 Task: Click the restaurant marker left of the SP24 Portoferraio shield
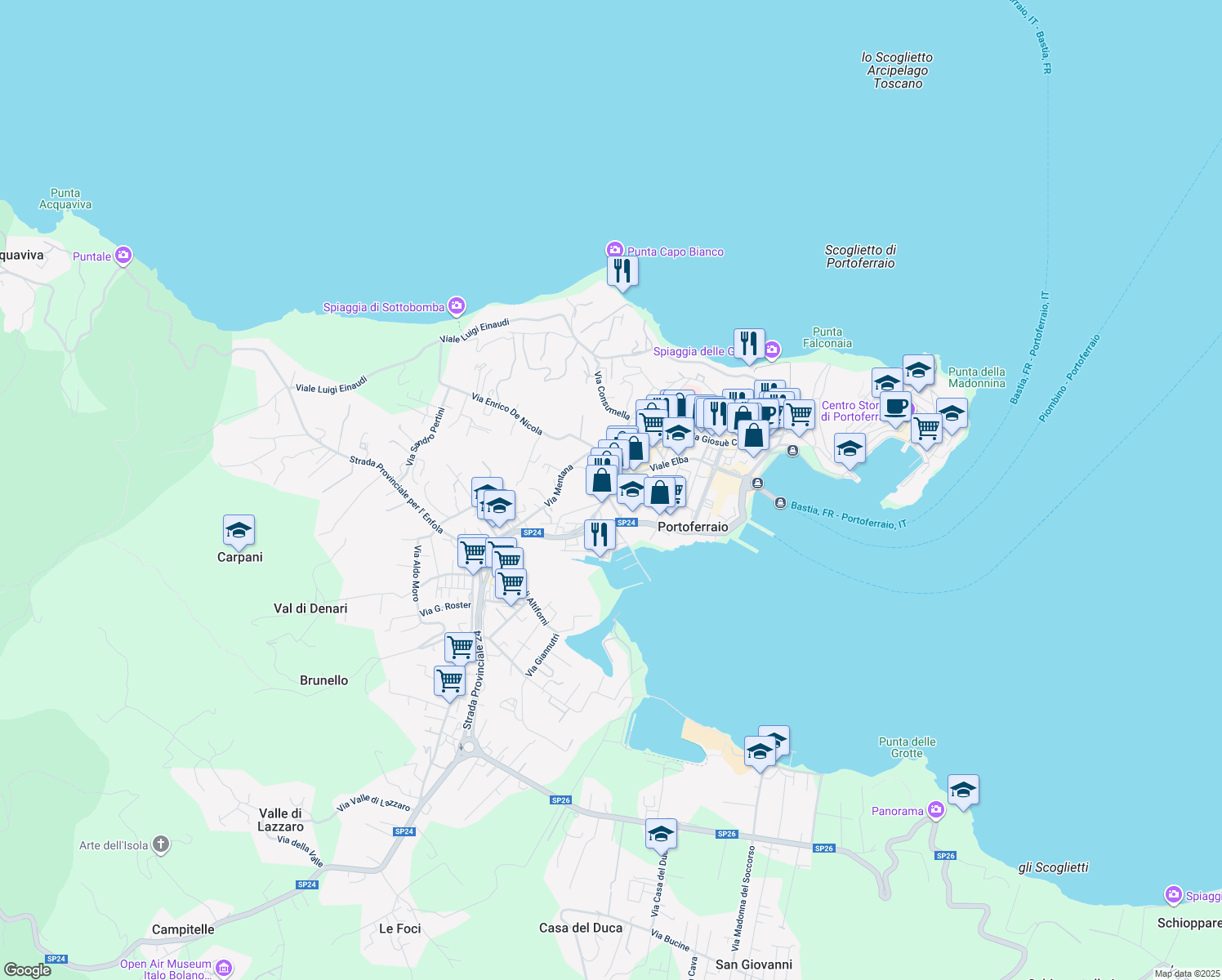600,537
